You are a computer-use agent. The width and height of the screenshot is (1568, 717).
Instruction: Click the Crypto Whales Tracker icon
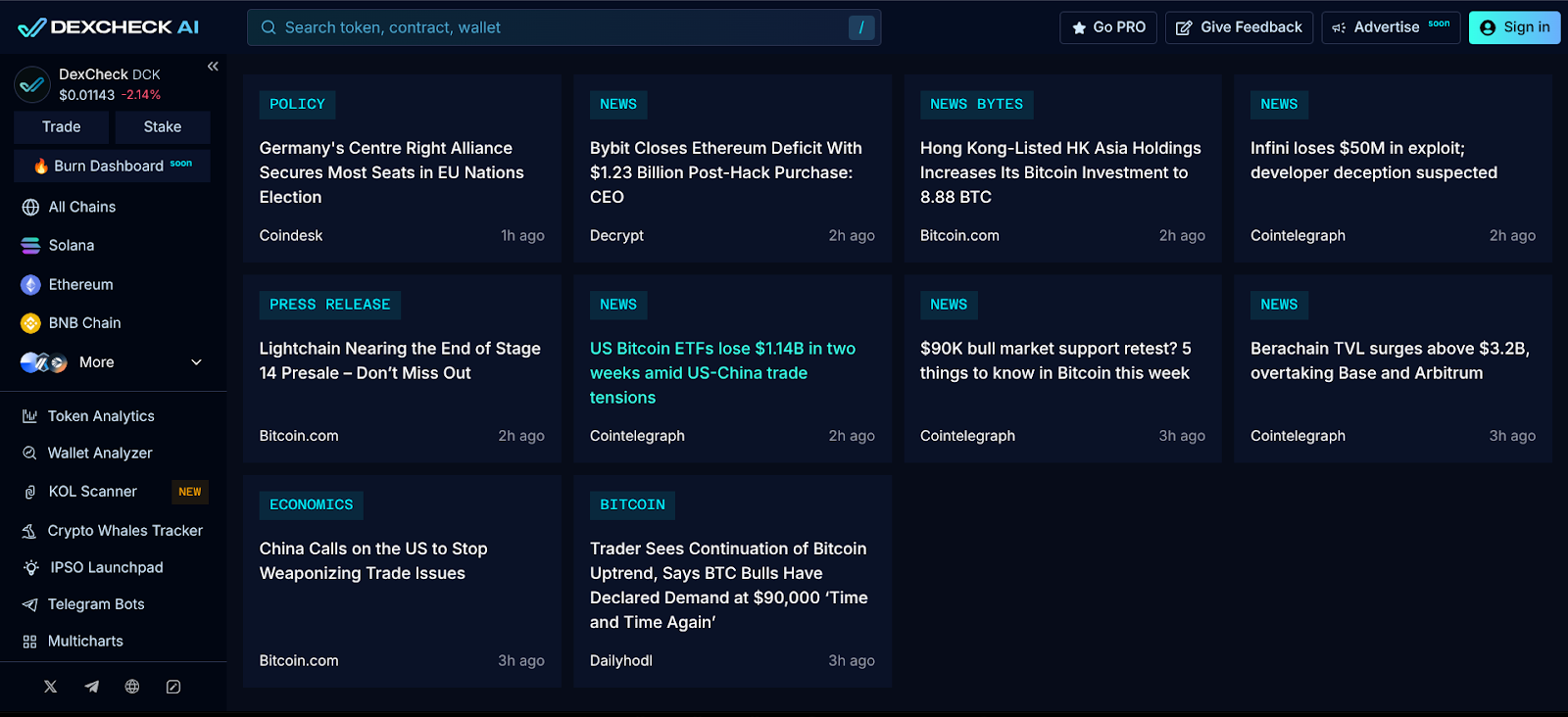click(30, 531)
